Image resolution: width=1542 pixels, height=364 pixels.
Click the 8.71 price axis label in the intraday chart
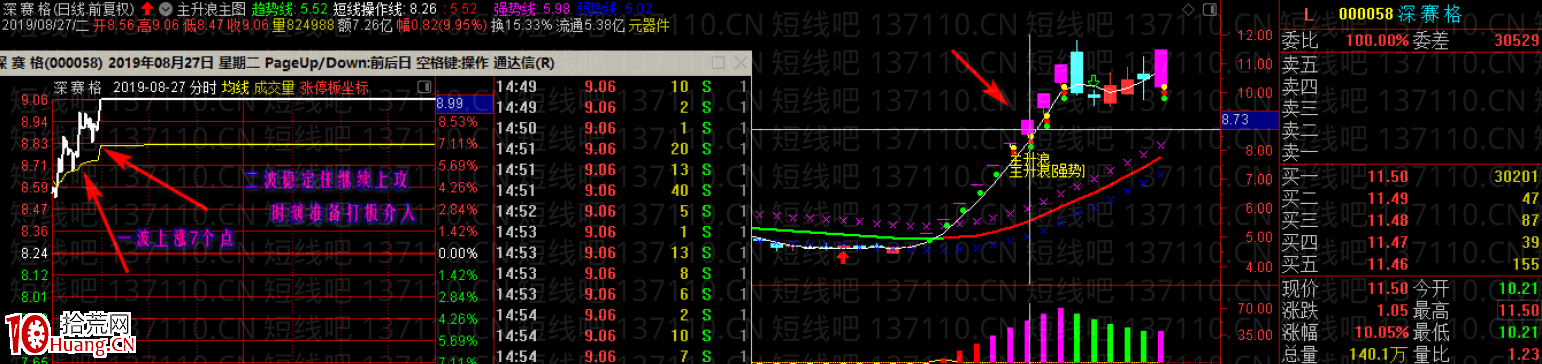tap(34, 165)
